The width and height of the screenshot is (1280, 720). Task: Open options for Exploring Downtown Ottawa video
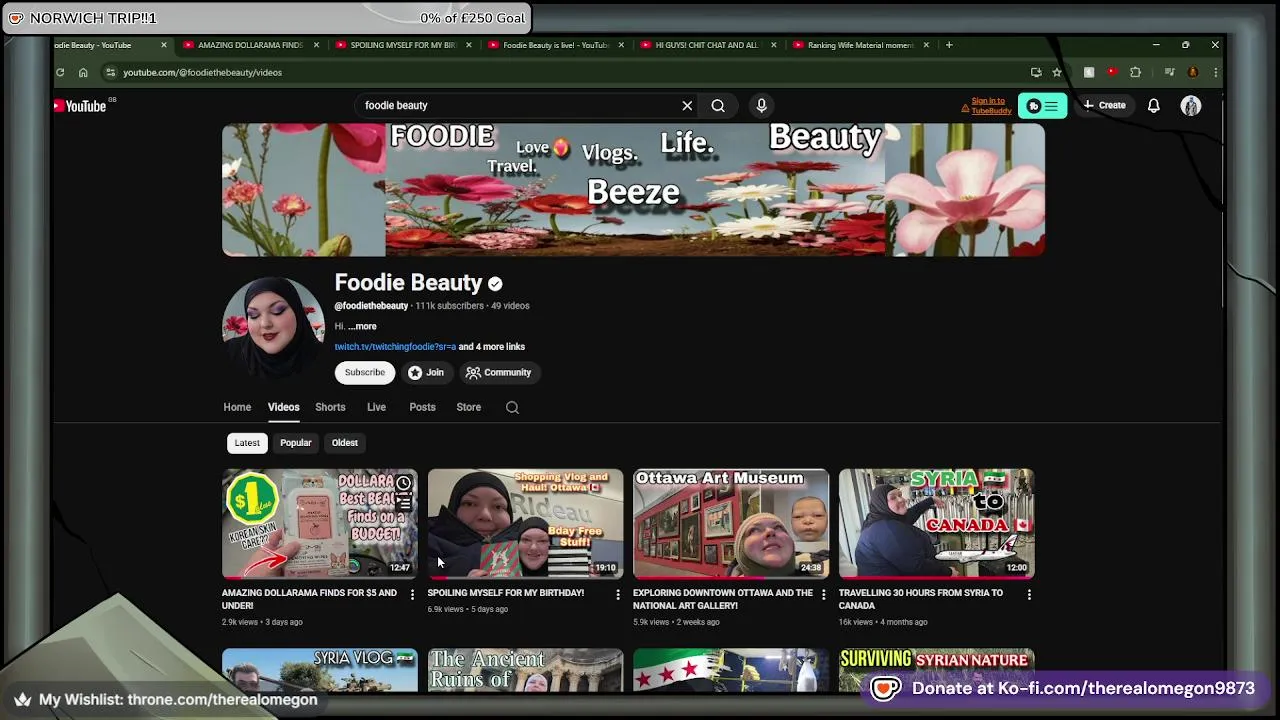(x=824, y=594)
